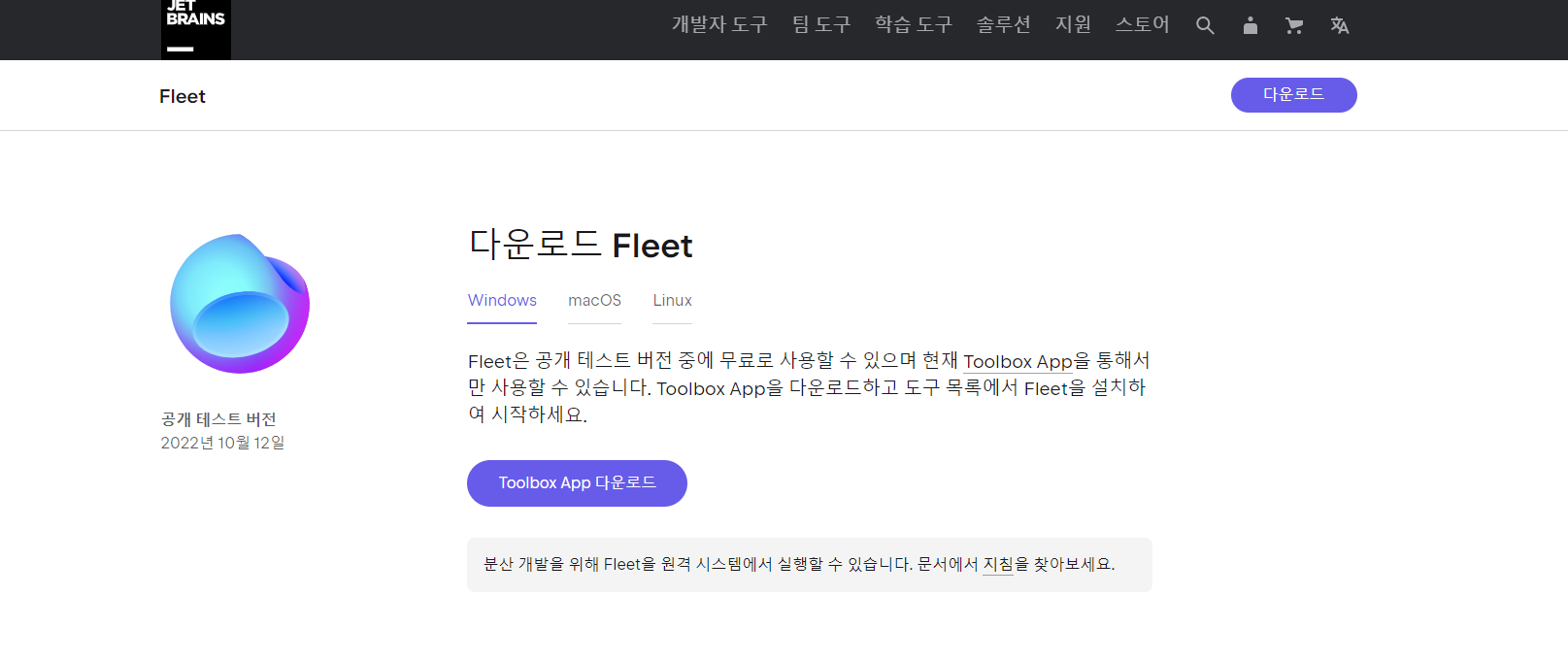Image resolution: width=1568 pixels, height=662 pixels.
Task: Click the JetBrains logo
Action: pos(196,29)
